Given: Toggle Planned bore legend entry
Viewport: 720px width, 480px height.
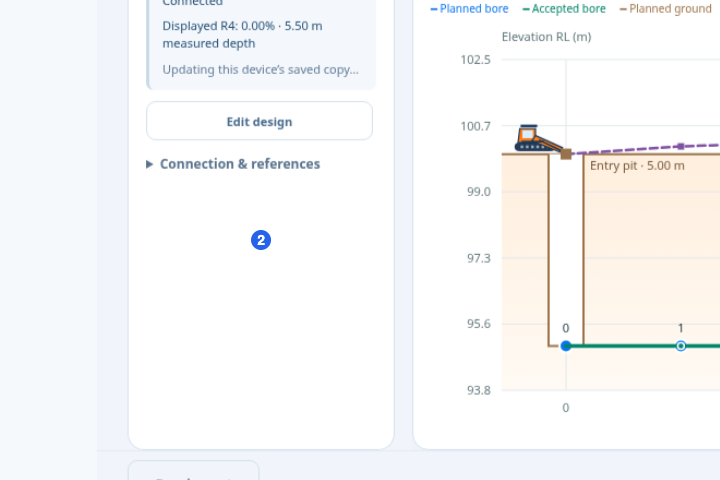Looking at the screenshot, I should pyautogui.click(x=469, y=9).
